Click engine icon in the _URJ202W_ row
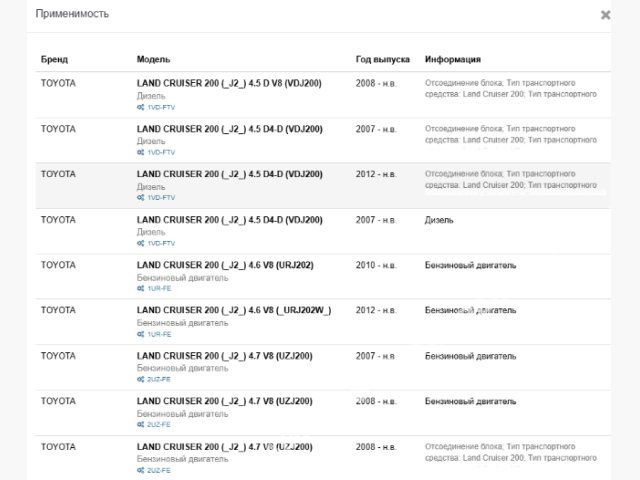This screenshot has height=480, width=640. 140,334
